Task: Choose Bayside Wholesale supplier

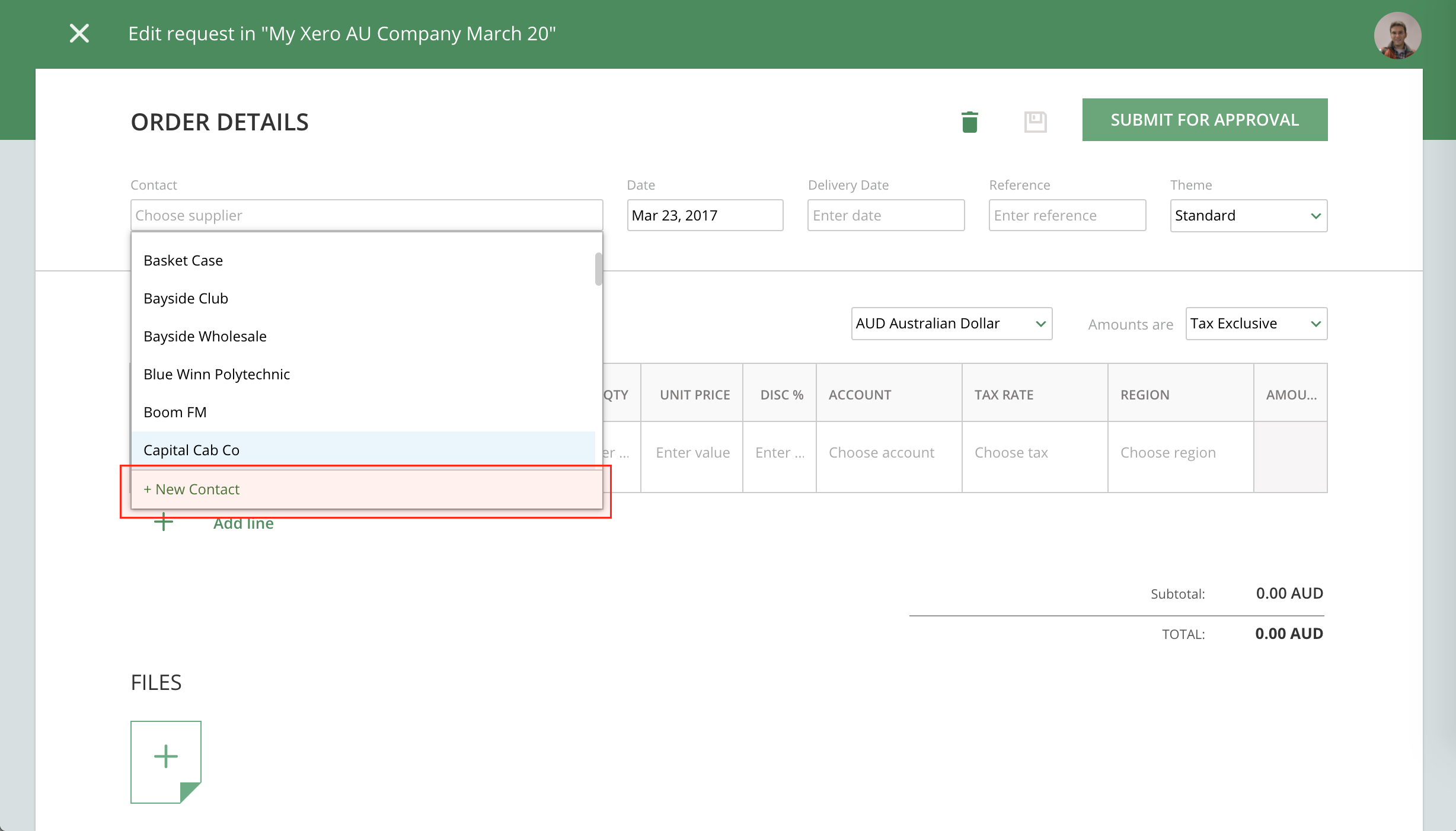Action: tap(205, 337)
